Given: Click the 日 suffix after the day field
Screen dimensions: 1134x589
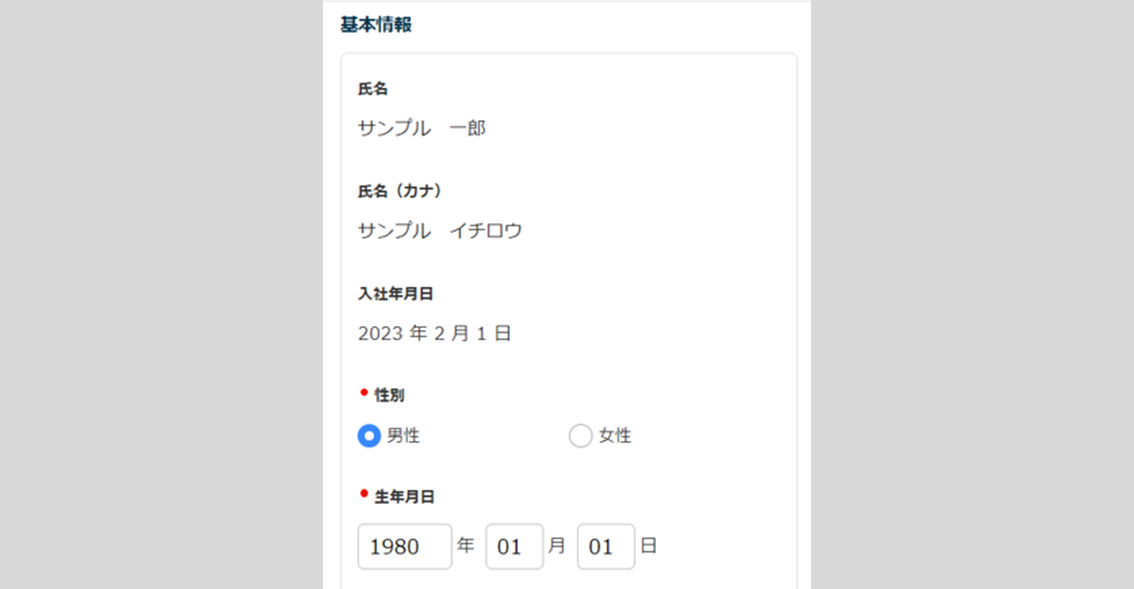Looking at the screenshot, I should click(x=648, y=546).
